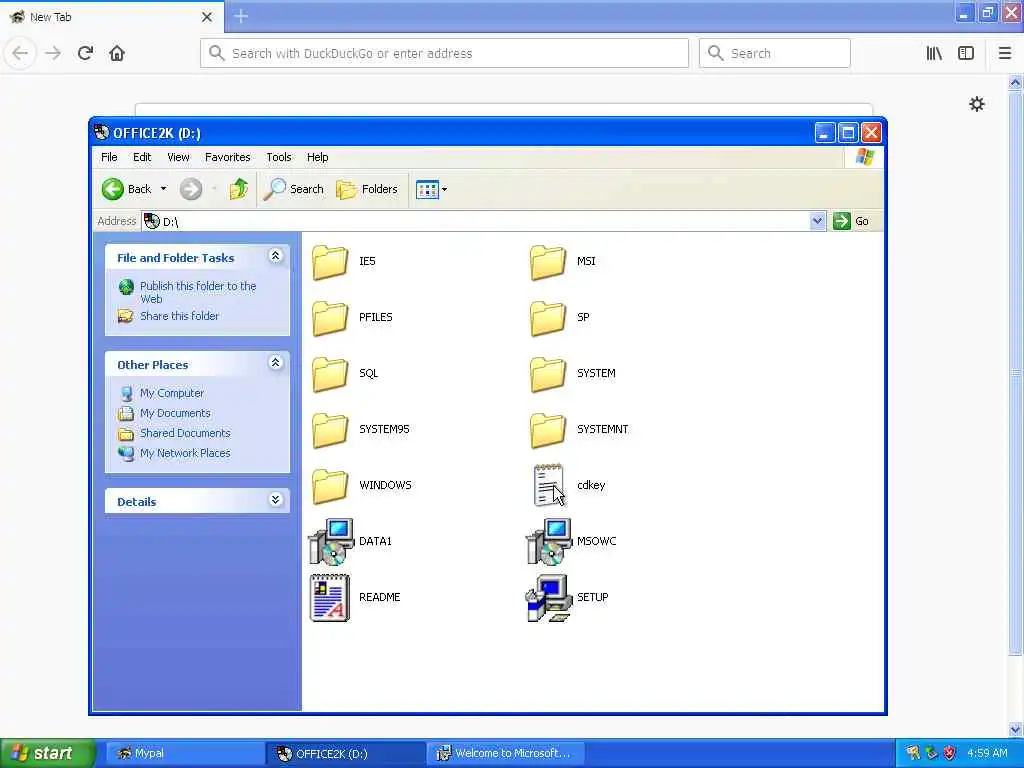Screen dimensions: 1024x768
Task: Open the browser hamburger menu
Action: [1005, 53]
